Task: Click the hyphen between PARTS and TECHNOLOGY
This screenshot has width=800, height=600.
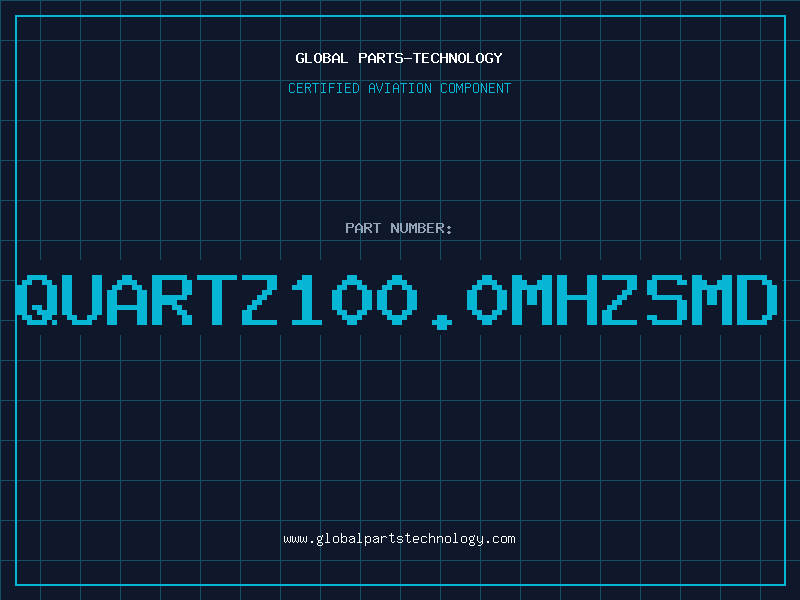Action: click(407, 58)
